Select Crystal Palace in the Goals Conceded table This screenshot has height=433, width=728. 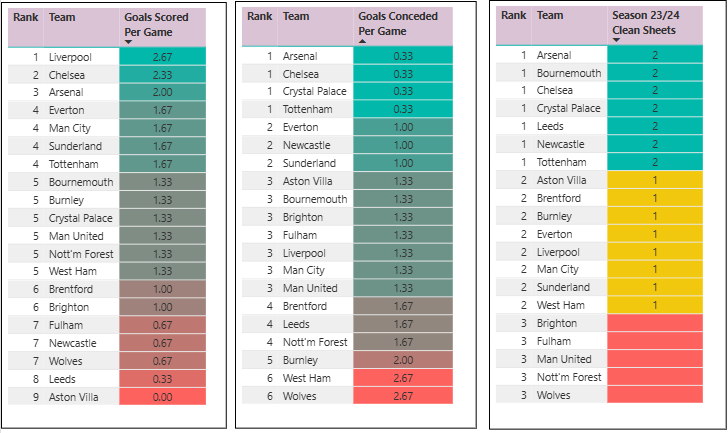click(314, 93)
